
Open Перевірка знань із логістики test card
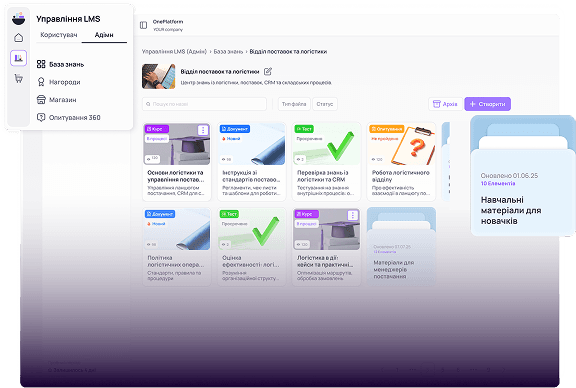[327, 162]
